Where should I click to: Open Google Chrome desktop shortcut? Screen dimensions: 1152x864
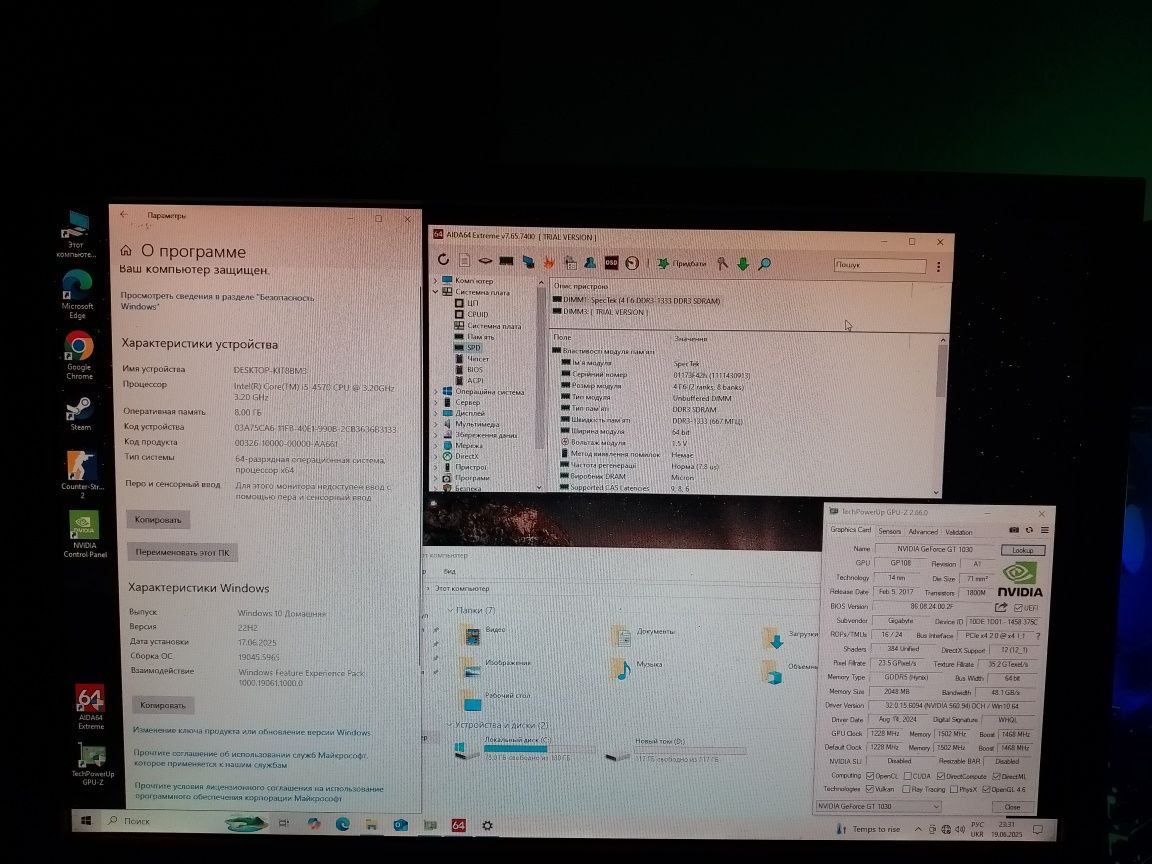click(x=79, y=356)
